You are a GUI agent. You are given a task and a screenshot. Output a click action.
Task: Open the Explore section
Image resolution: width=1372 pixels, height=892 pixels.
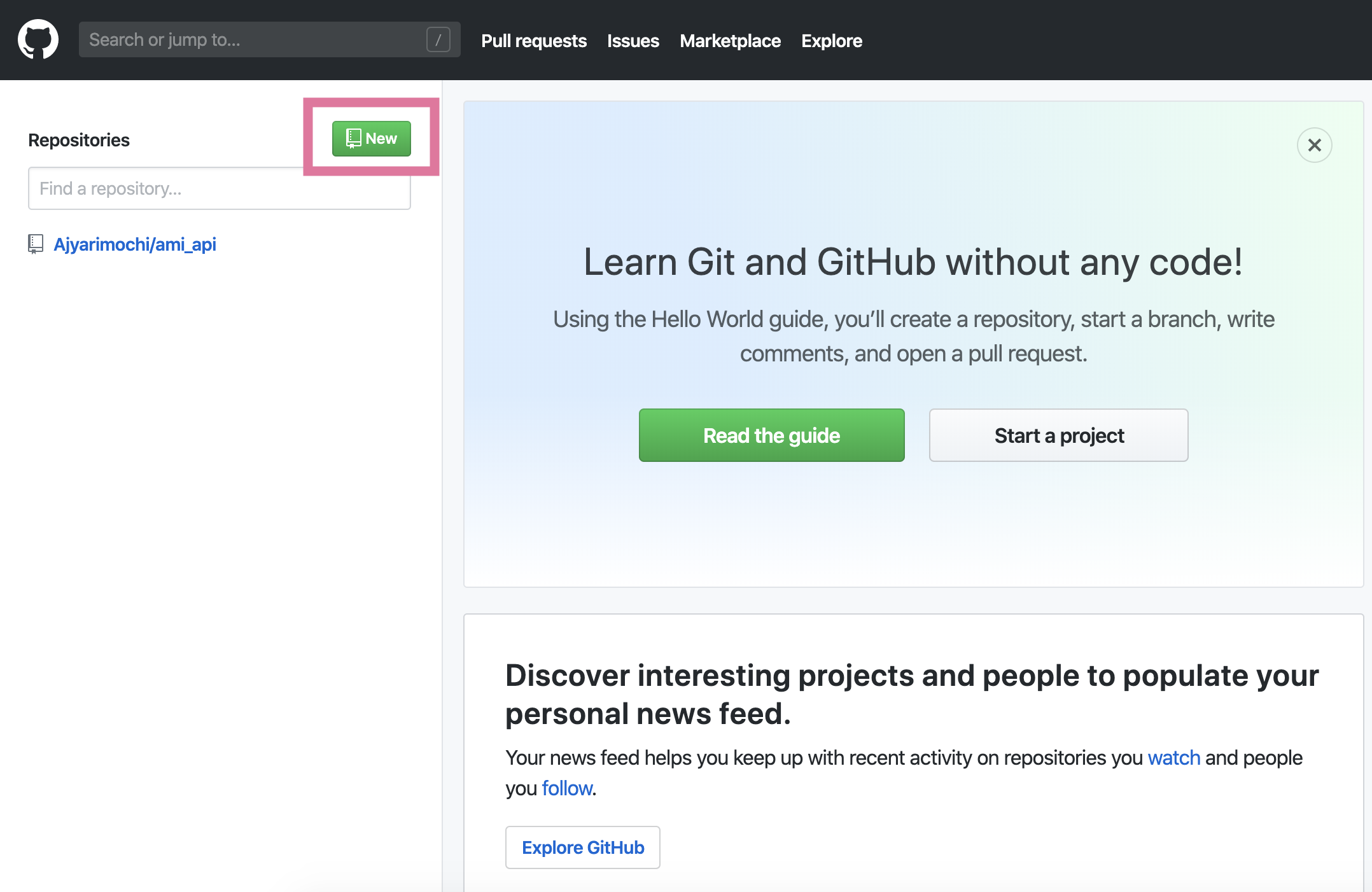coord(832,40)
